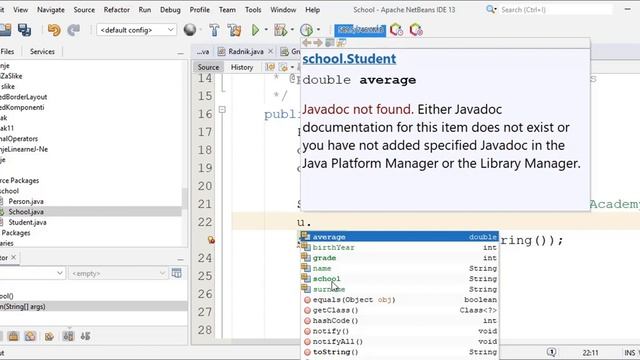Switch to History view button
Viewport: 640px width, 360px height.
coord(242,67)
